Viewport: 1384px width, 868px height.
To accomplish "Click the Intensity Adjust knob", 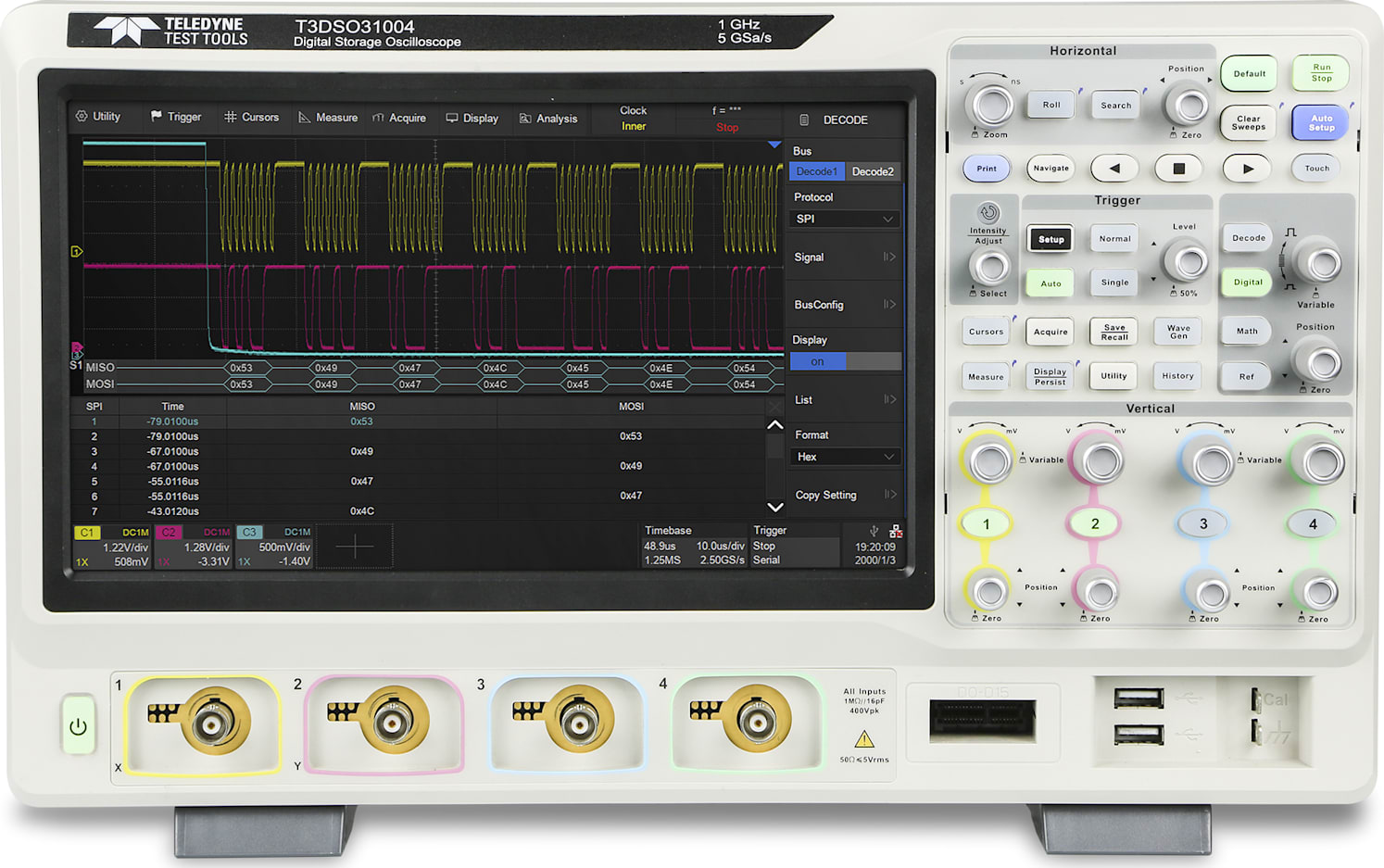I will pyautogui.click(x=991, y=268).
